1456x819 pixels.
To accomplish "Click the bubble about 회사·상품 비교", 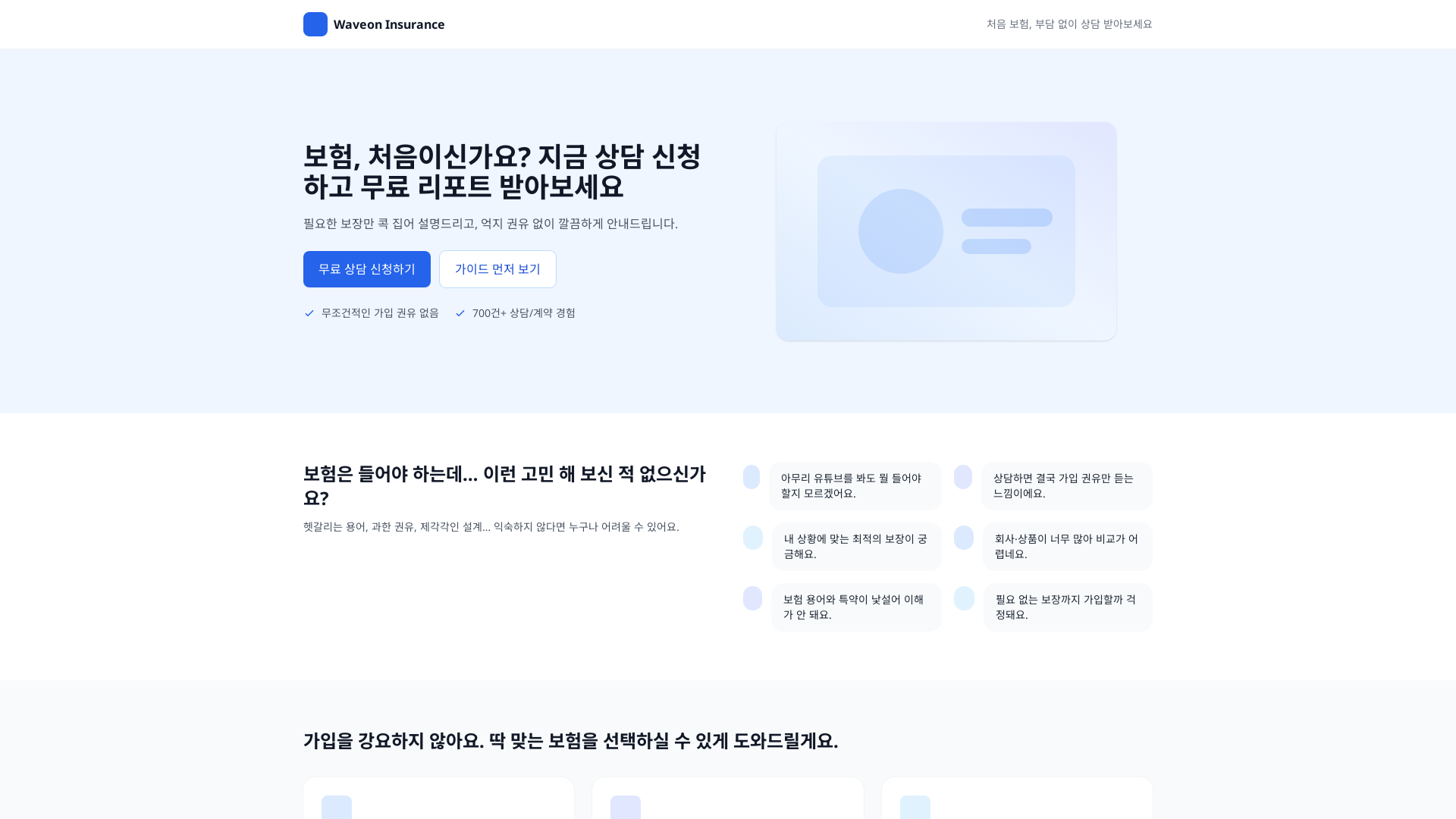I will (x=1067, y=546).
